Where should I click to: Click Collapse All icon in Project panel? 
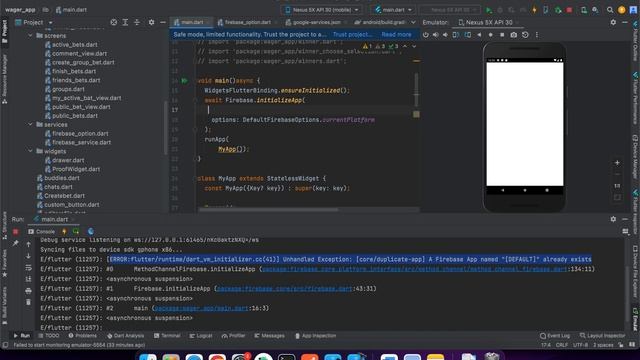coord(137,22)
